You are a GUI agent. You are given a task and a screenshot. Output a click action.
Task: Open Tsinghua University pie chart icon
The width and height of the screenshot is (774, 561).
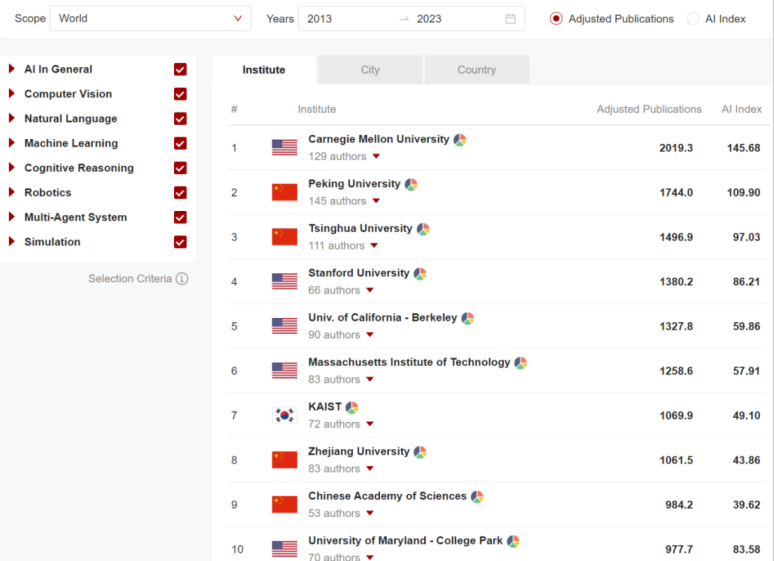[423, 229]
